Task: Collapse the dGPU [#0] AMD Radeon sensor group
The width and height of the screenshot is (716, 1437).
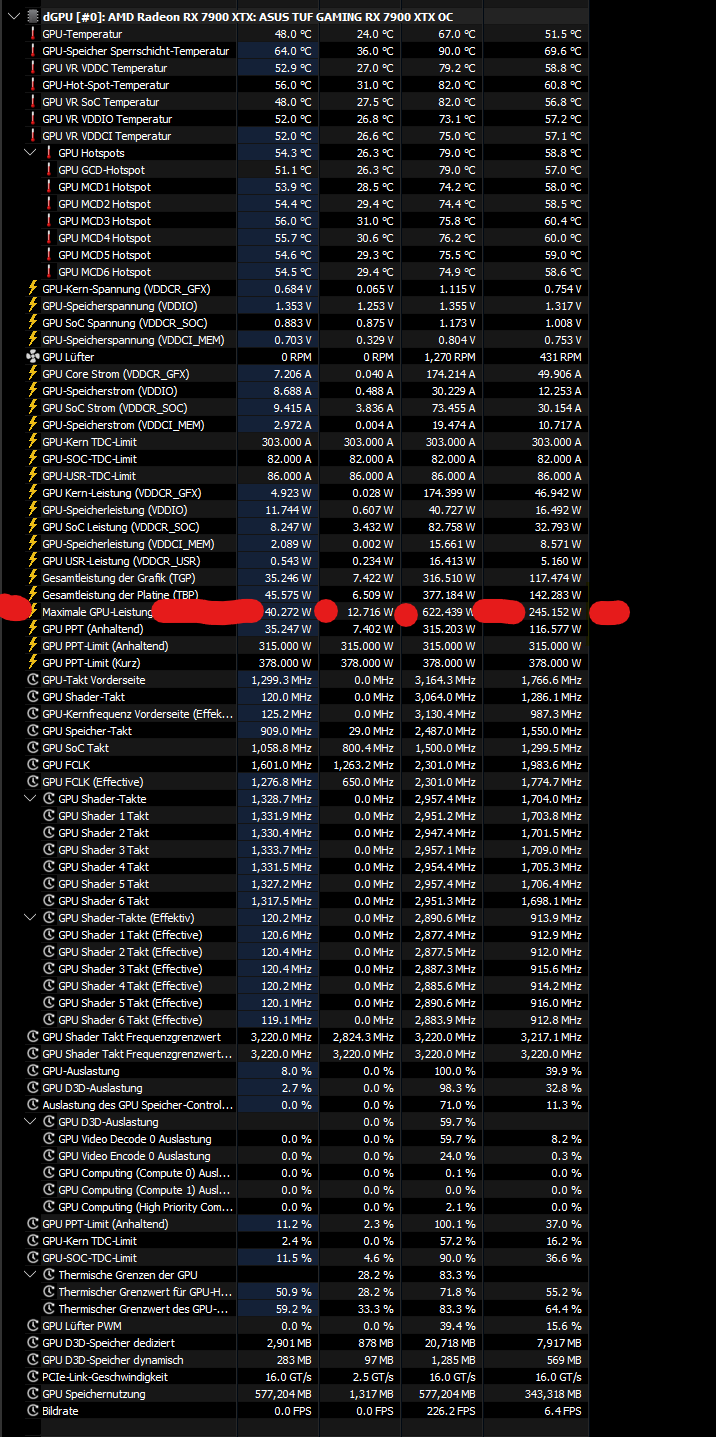Action: coord(12,17)
